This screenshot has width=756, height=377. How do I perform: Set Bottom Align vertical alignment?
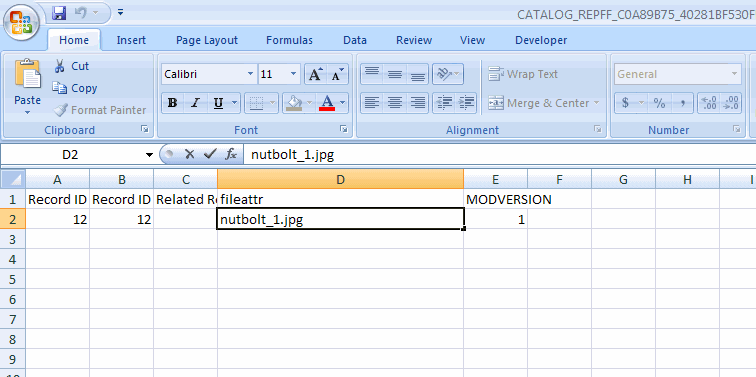pyautogui.click(x=418, y=74)
